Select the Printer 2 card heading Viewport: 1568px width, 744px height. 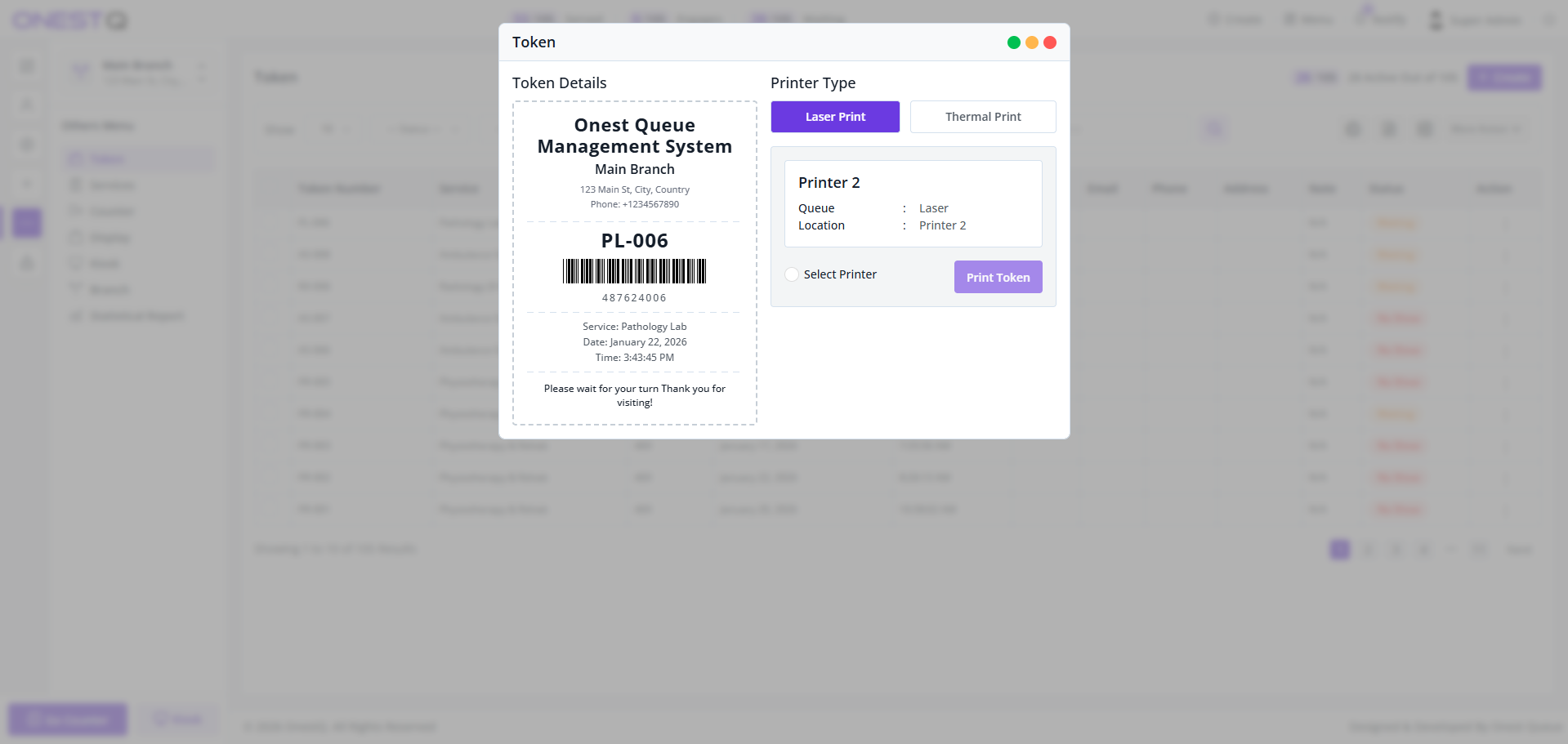point(829,182)
